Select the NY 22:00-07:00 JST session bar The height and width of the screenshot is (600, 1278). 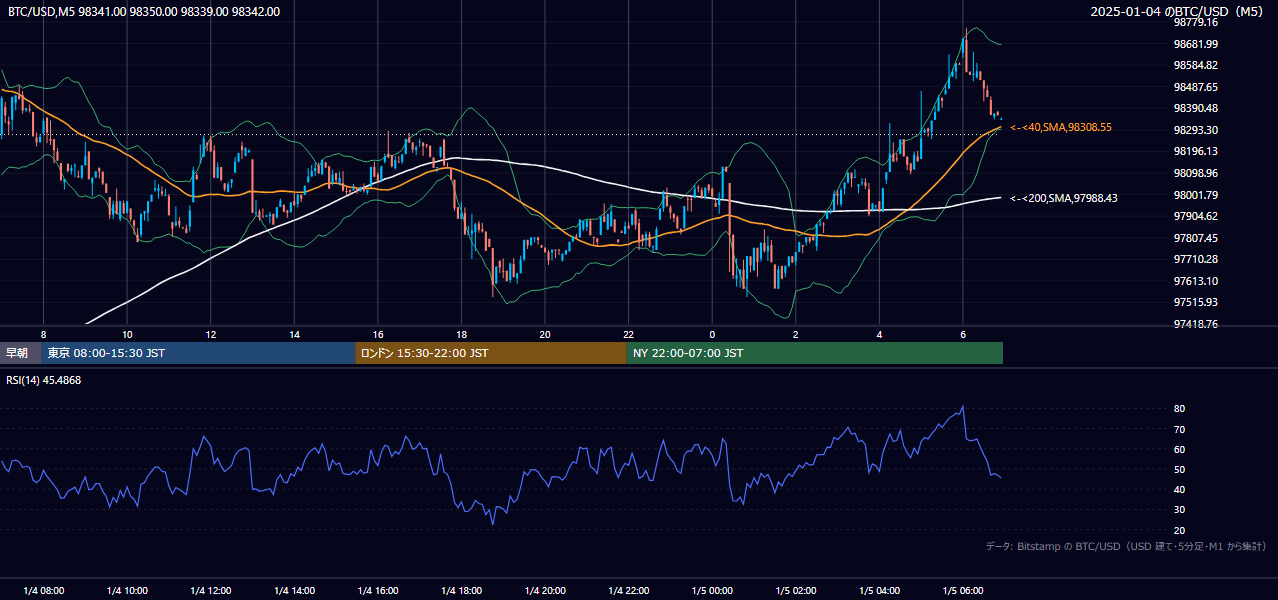coord(815,353)
